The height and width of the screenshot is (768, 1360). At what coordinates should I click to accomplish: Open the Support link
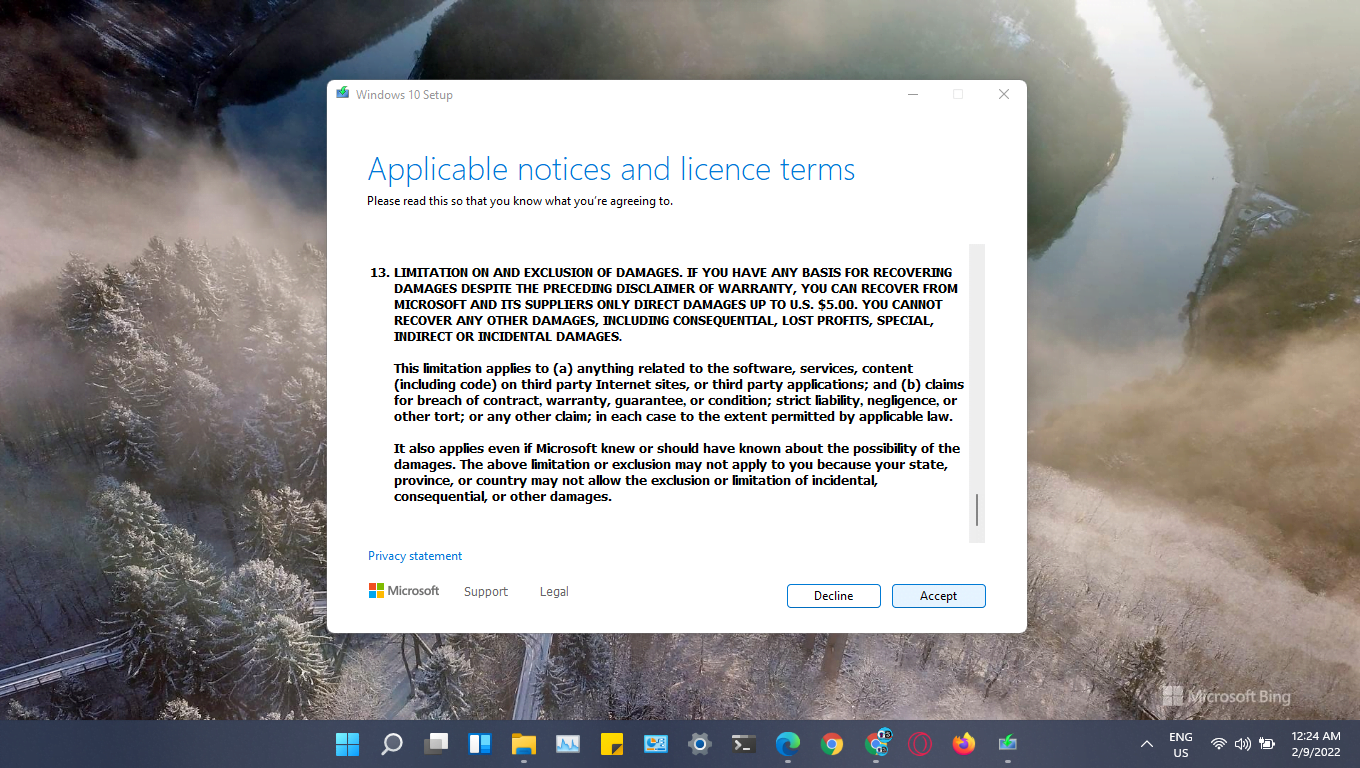(x=486, y=592)
